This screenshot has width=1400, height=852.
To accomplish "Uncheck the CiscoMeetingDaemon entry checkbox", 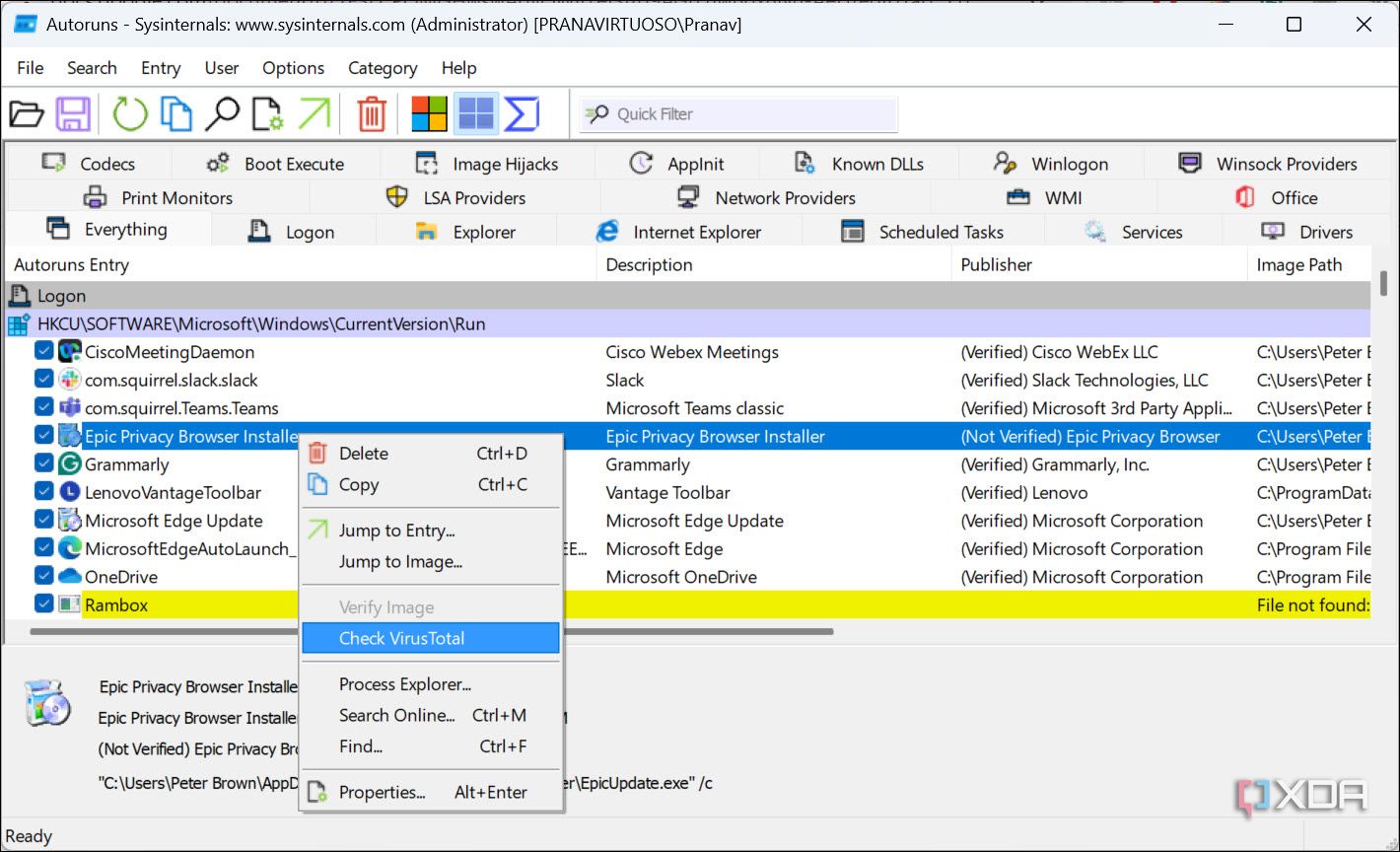I will tap(43, 351).
